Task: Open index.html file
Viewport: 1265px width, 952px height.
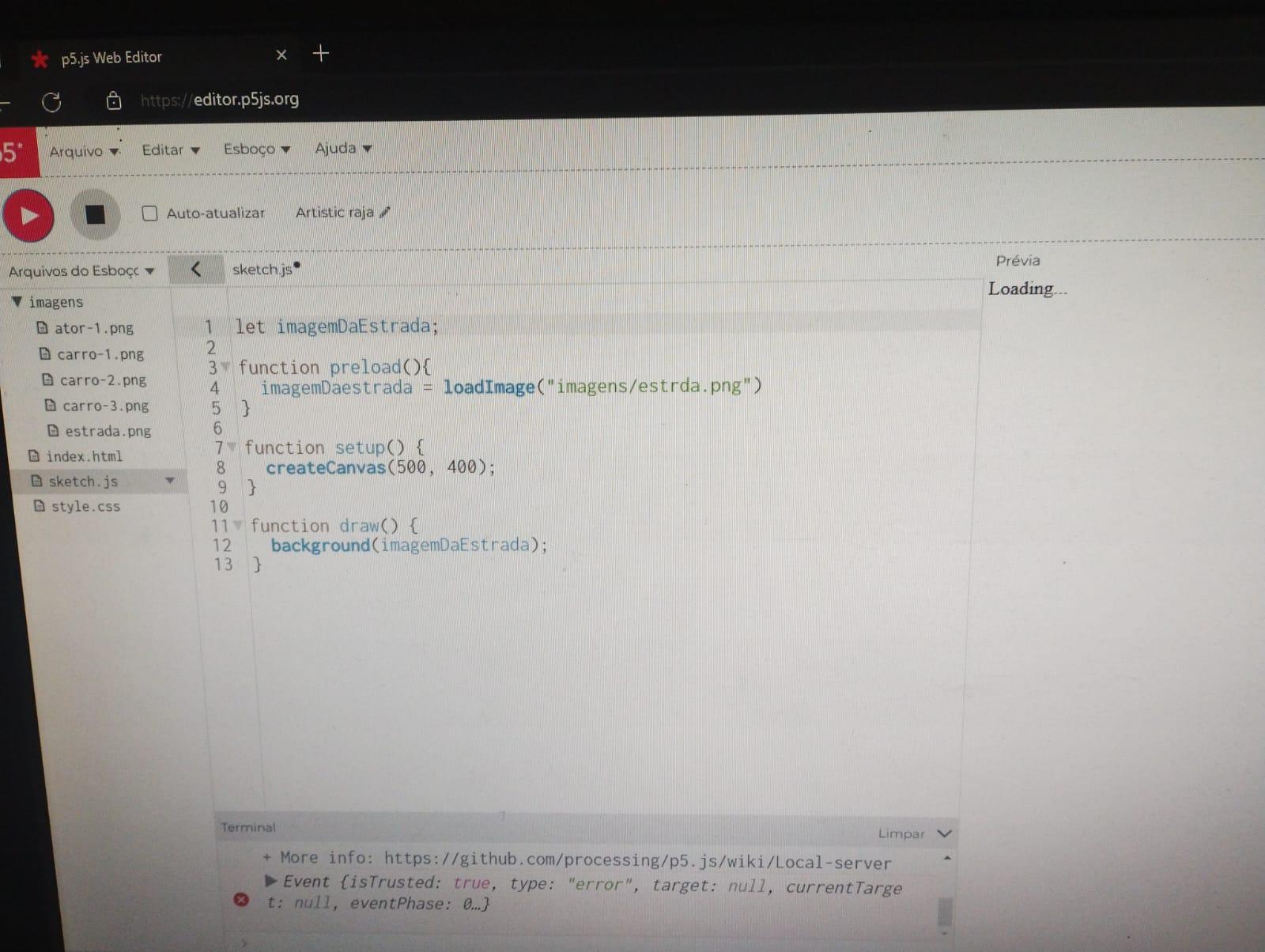Action: (x=76, y=456)
